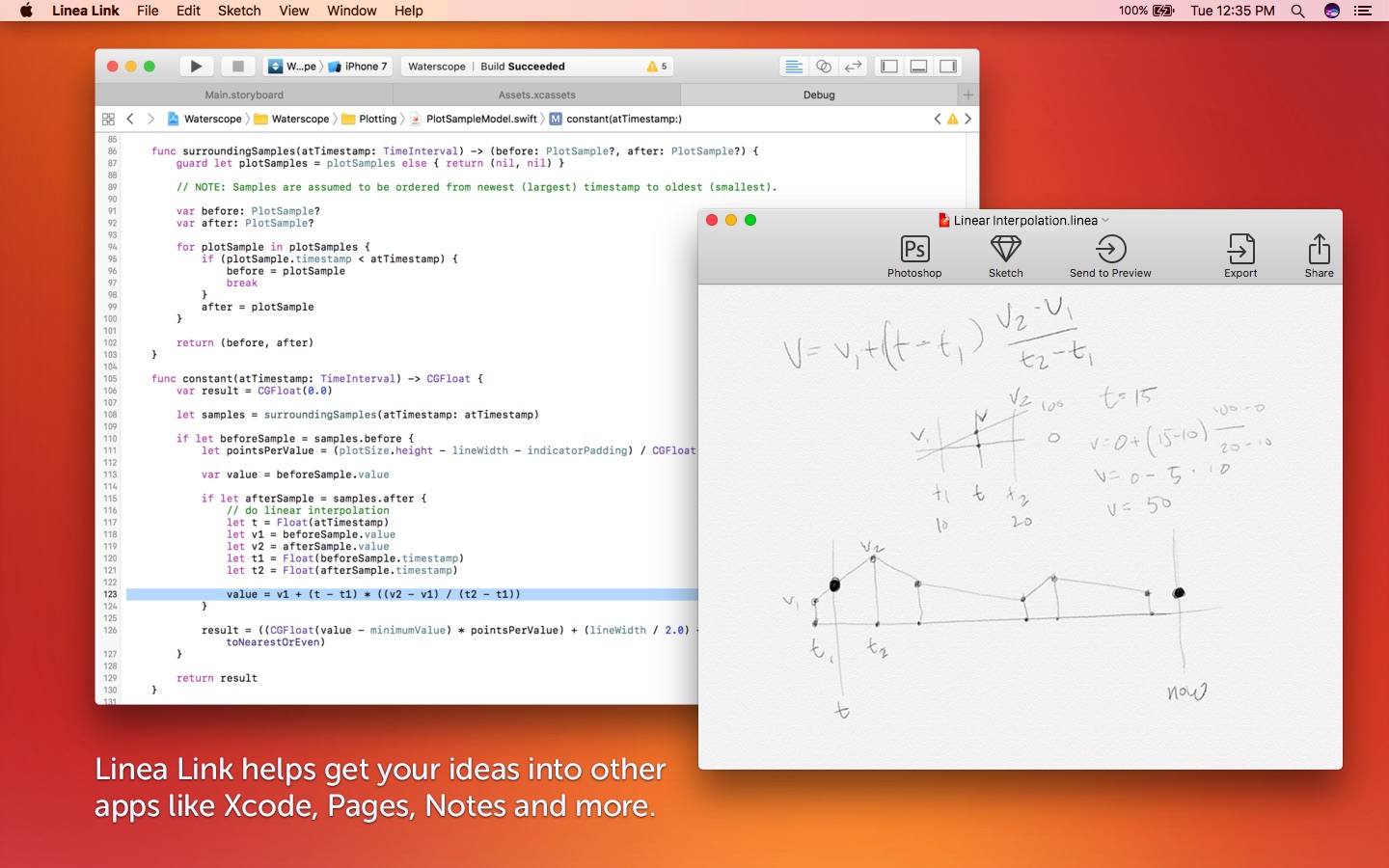Show the standard editor in Xcode

pos(794,67)
